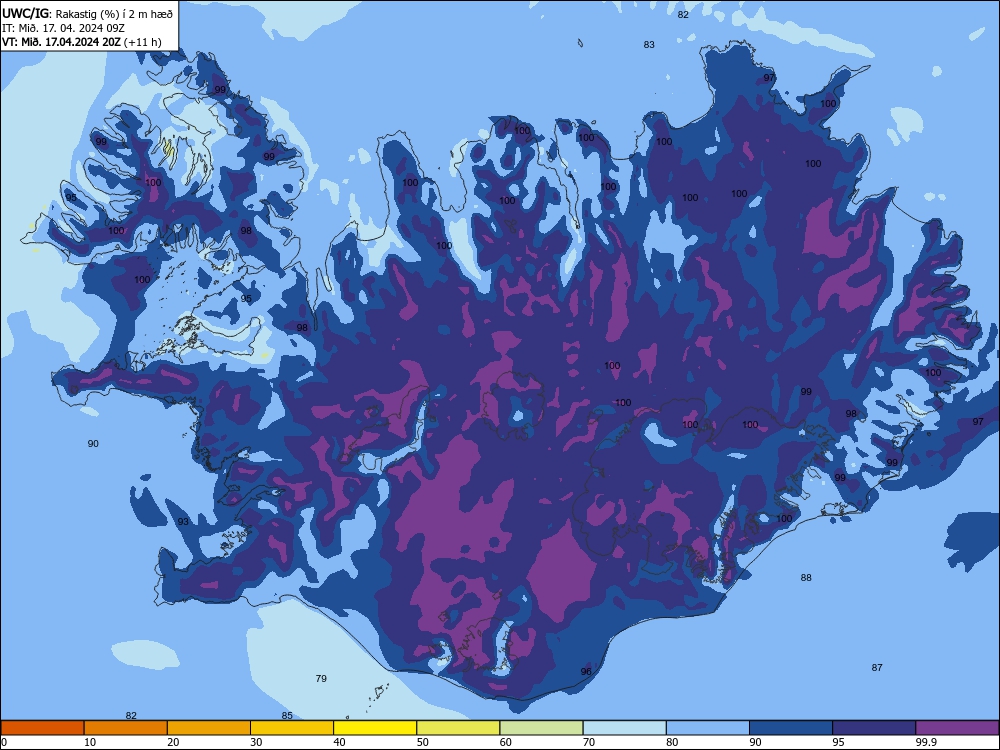Click the 'VT: Mið. 17.04.2024 20Z (+11 h)' line
The height and width of the screenshot is (750, 1000).
[x=82, y=42]
